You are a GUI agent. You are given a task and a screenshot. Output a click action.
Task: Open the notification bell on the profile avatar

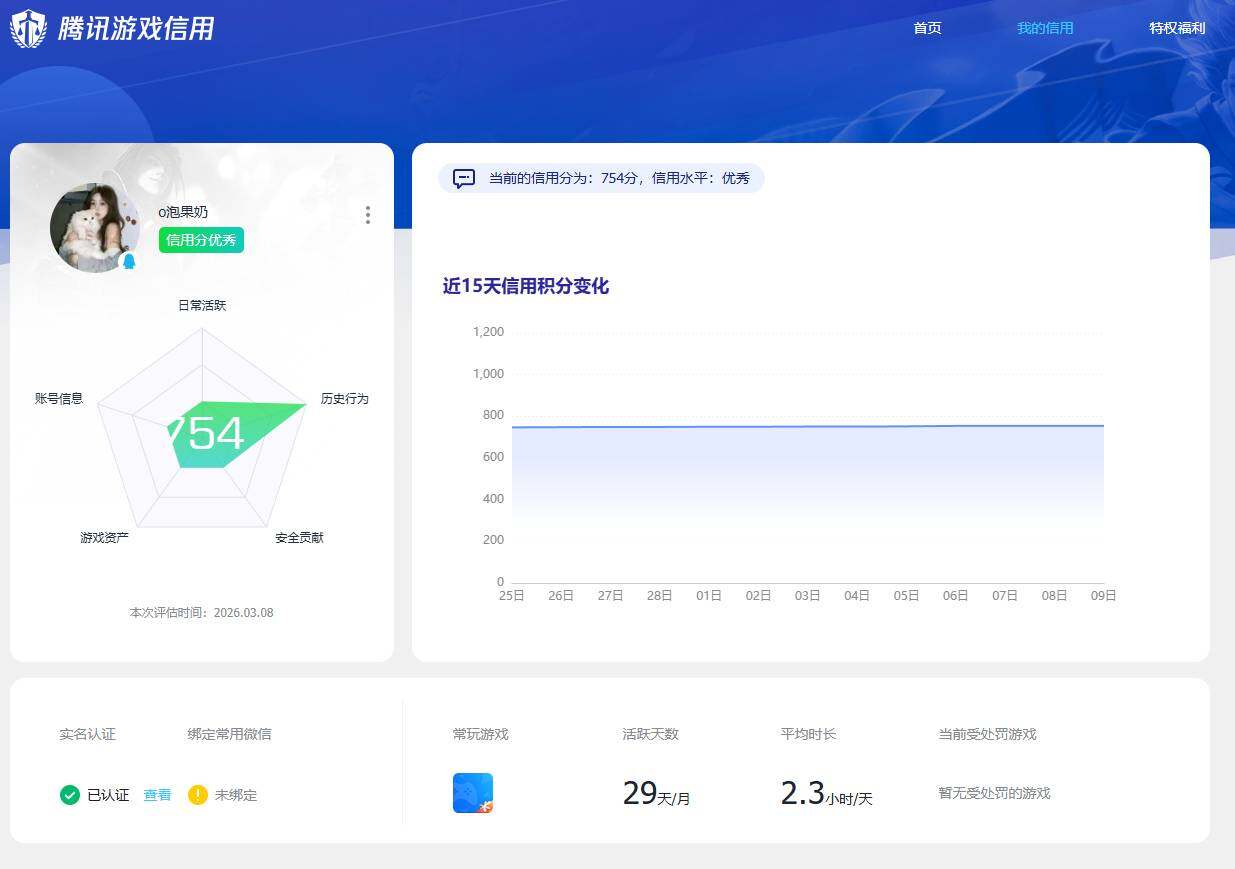(x=130, y=261)
